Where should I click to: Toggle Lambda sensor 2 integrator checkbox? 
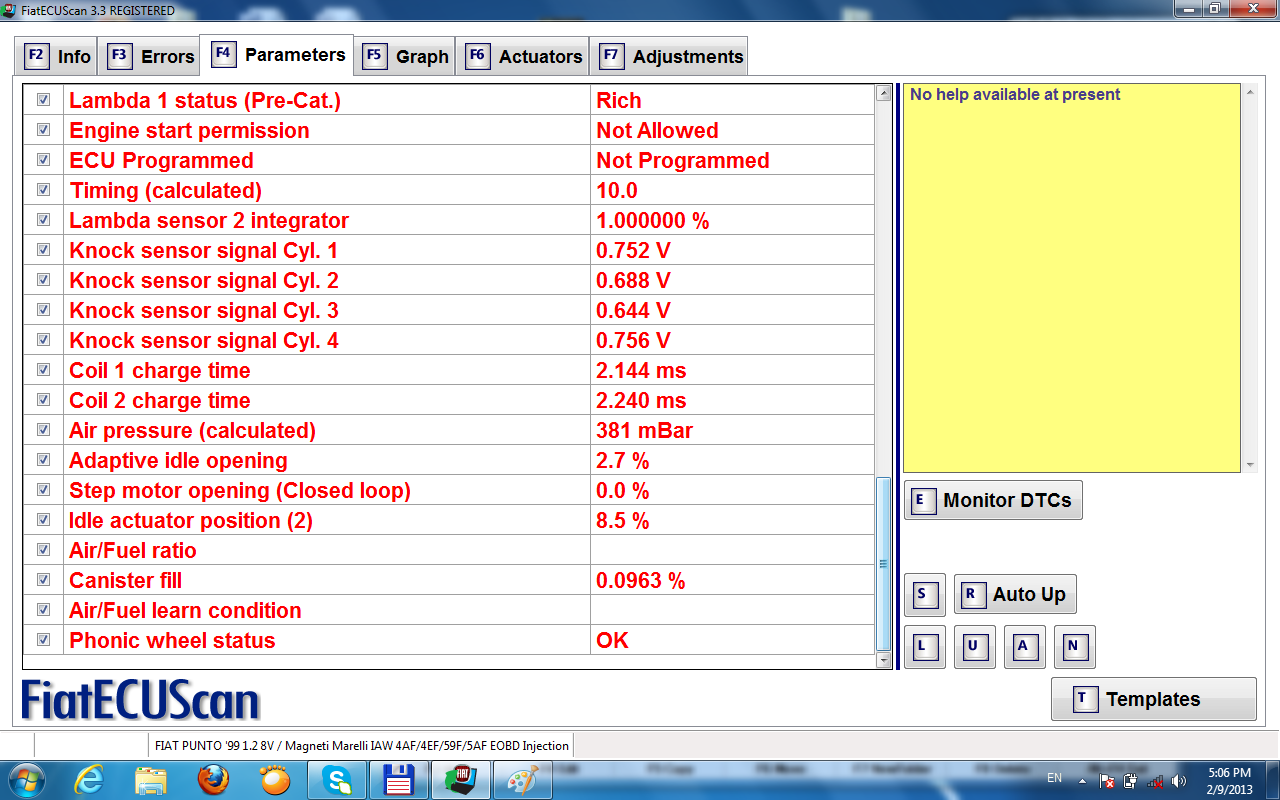click(x=43, y=220)
